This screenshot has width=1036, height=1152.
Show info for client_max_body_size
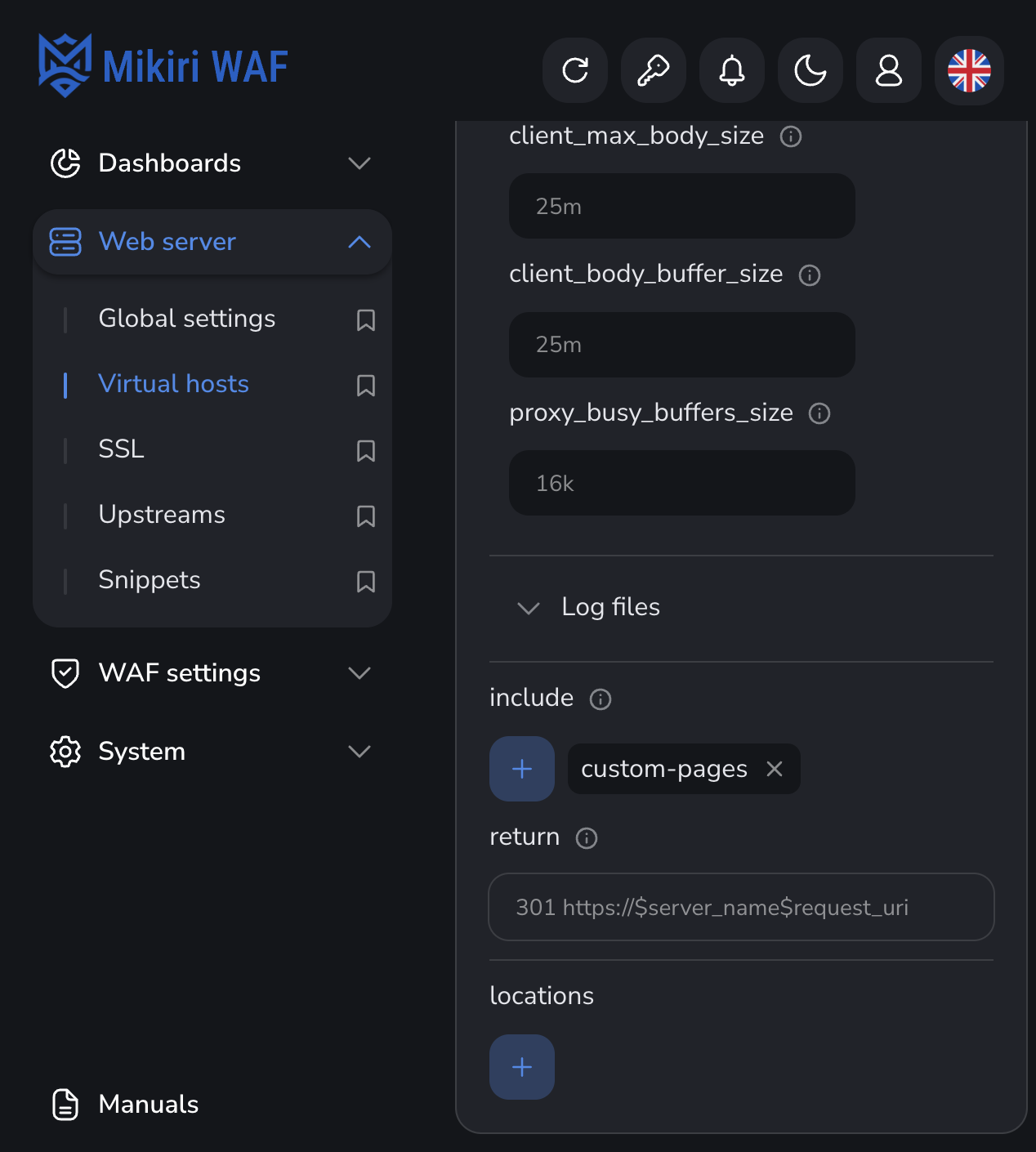point(791,136)
